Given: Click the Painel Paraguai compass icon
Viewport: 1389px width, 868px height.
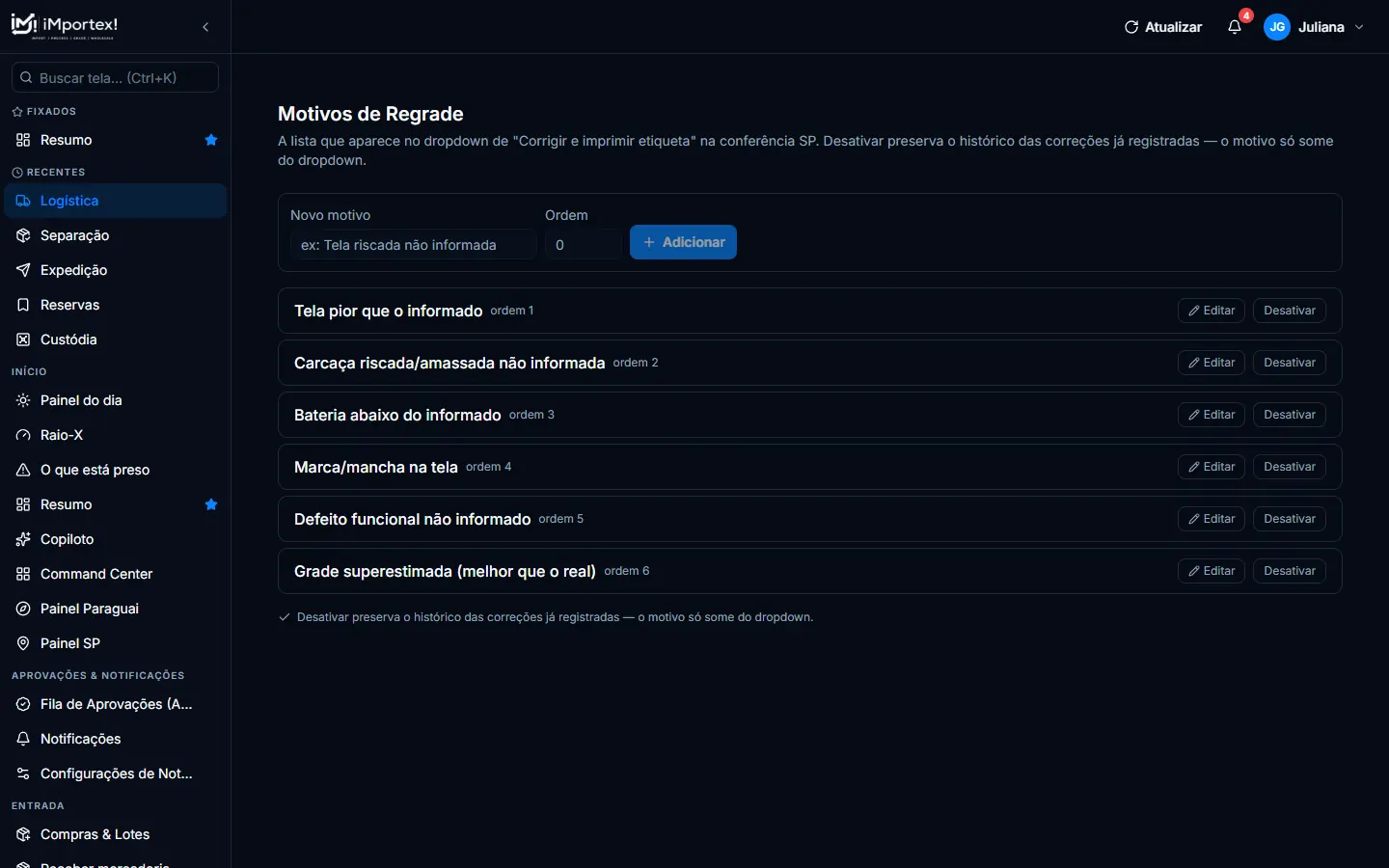Looking at the screenshot, I should coord(23,609).
